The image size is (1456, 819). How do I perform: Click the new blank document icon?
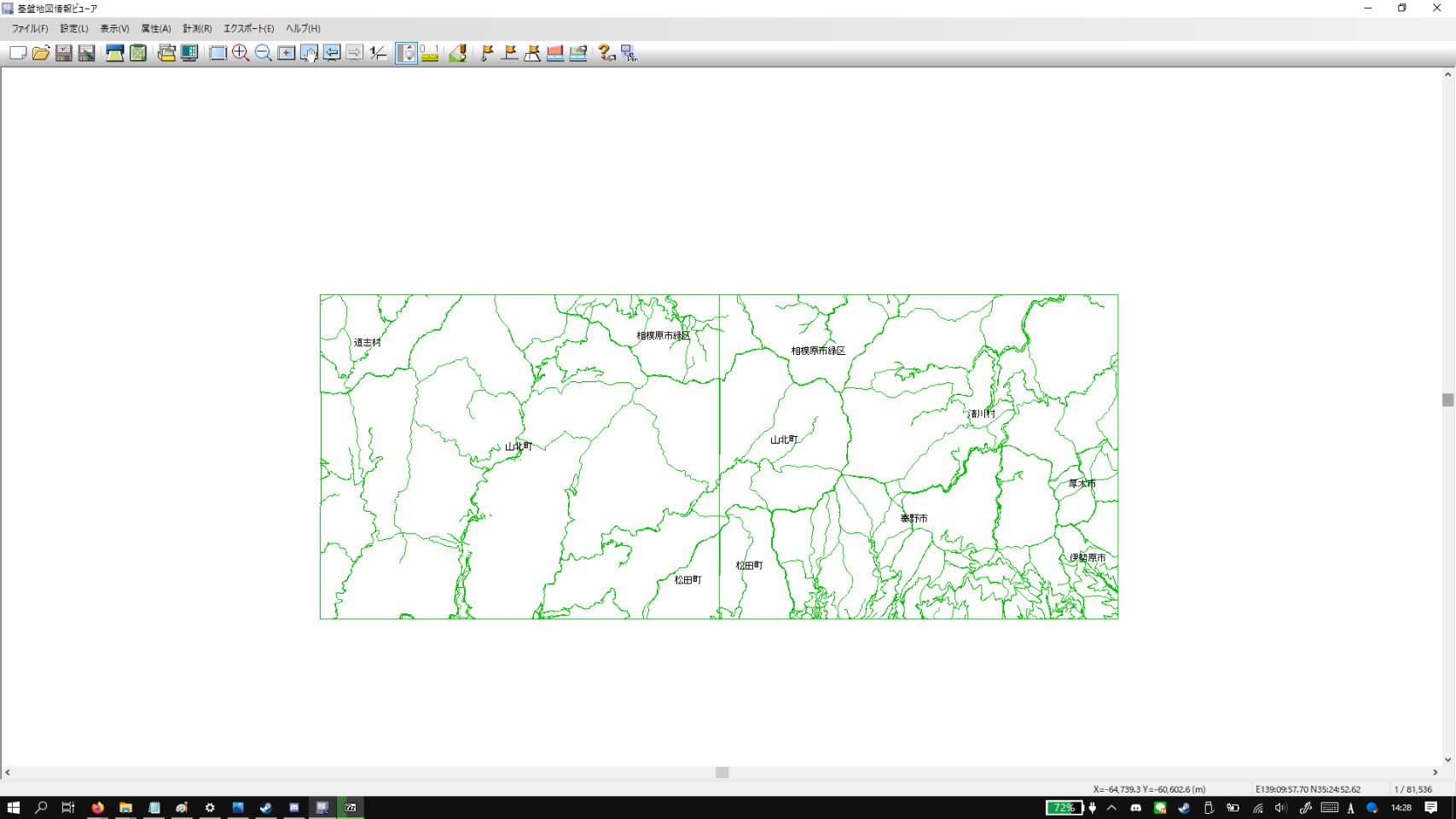18,53
